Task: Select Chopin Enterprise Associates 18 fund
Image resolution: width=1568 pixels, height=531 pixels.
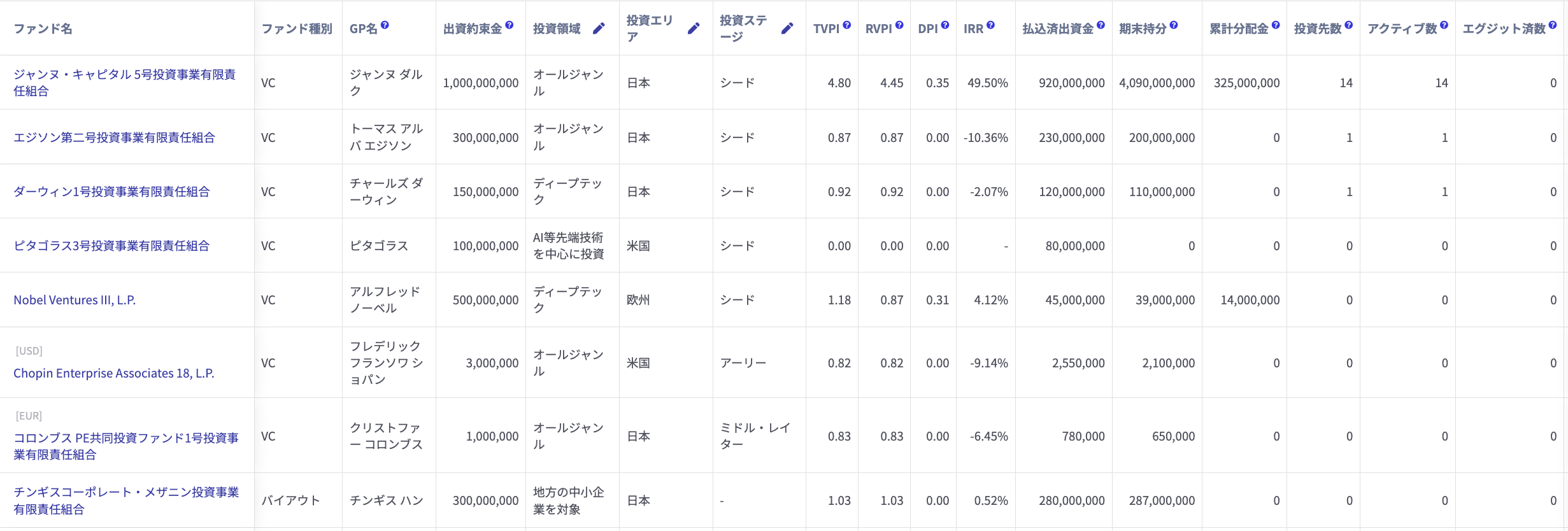Action: pos(113,373)
